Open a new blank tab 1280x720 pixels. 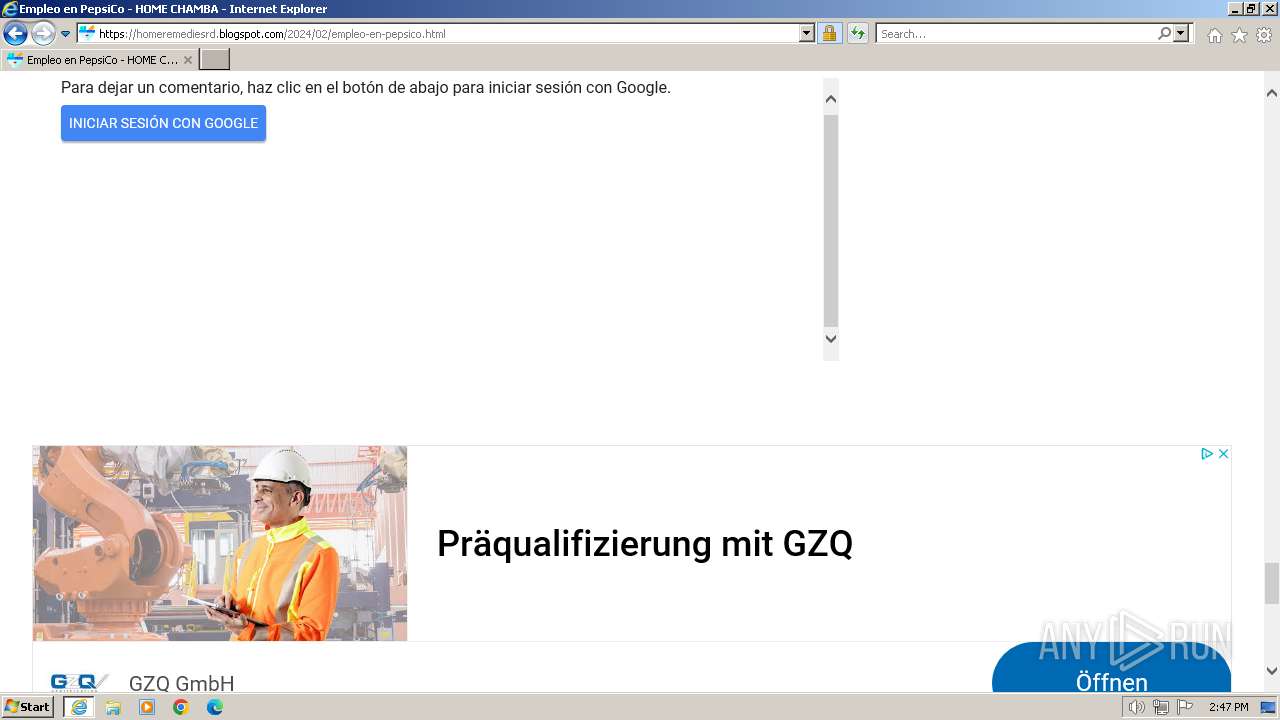tap(214, 60)
